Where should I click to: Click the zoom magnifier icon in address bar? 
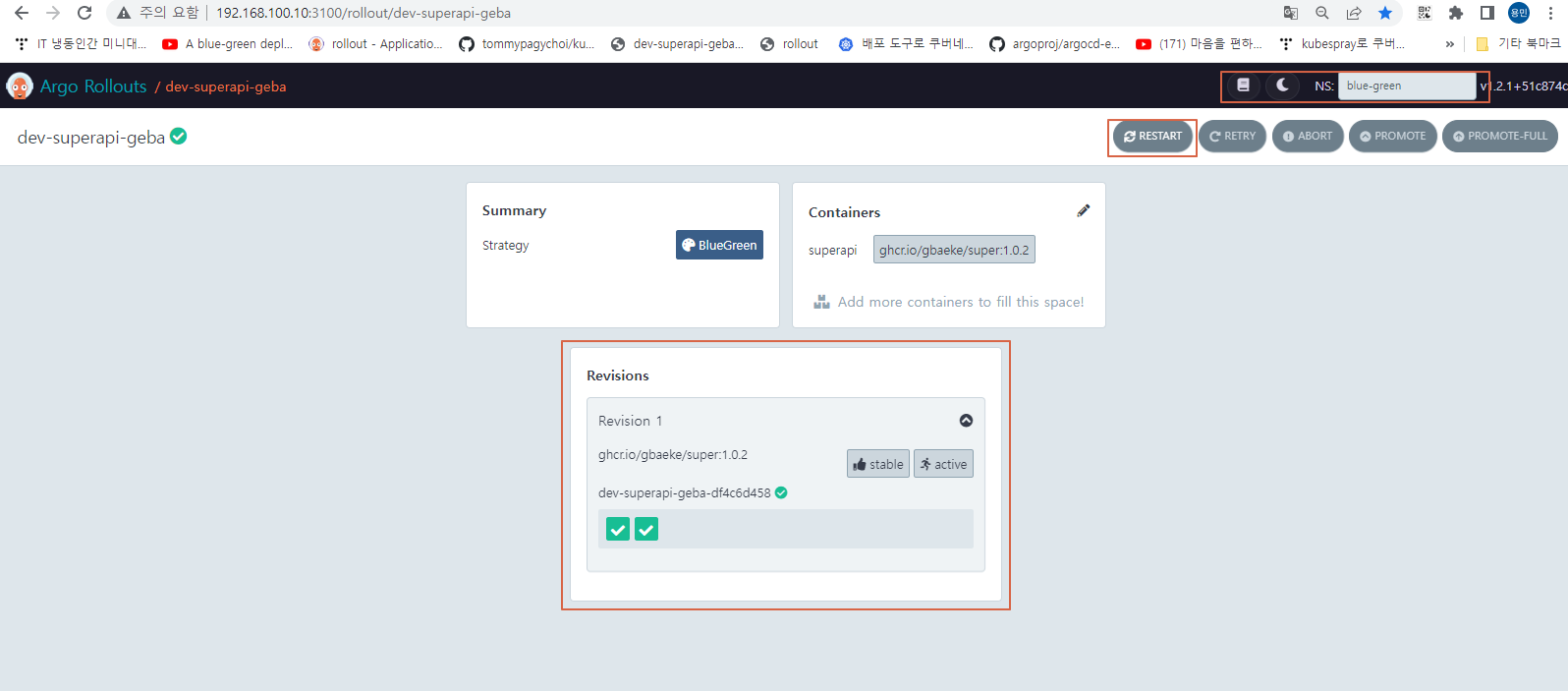tap(1322, 13)
